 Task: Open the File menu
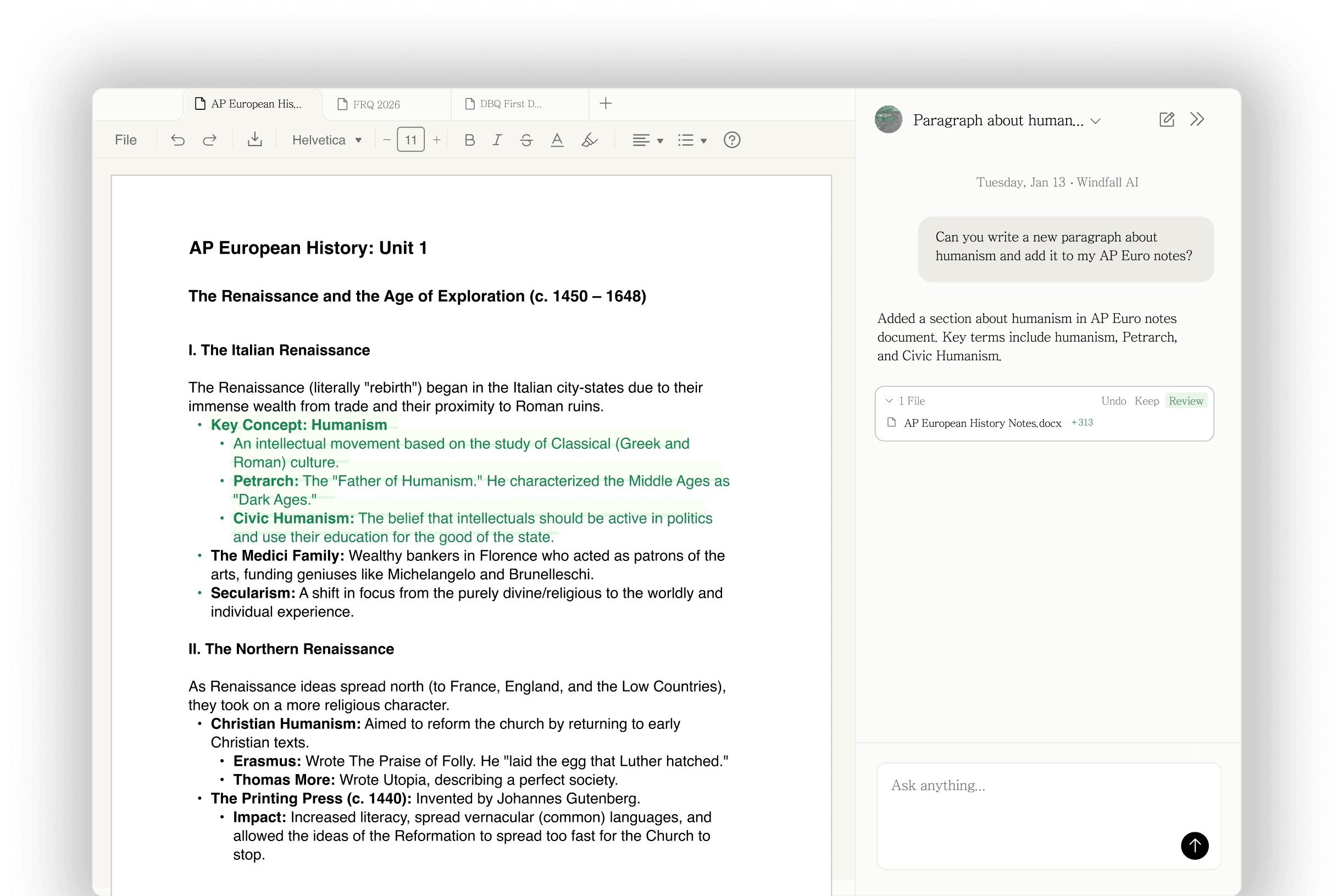click(x=126, y=140)
